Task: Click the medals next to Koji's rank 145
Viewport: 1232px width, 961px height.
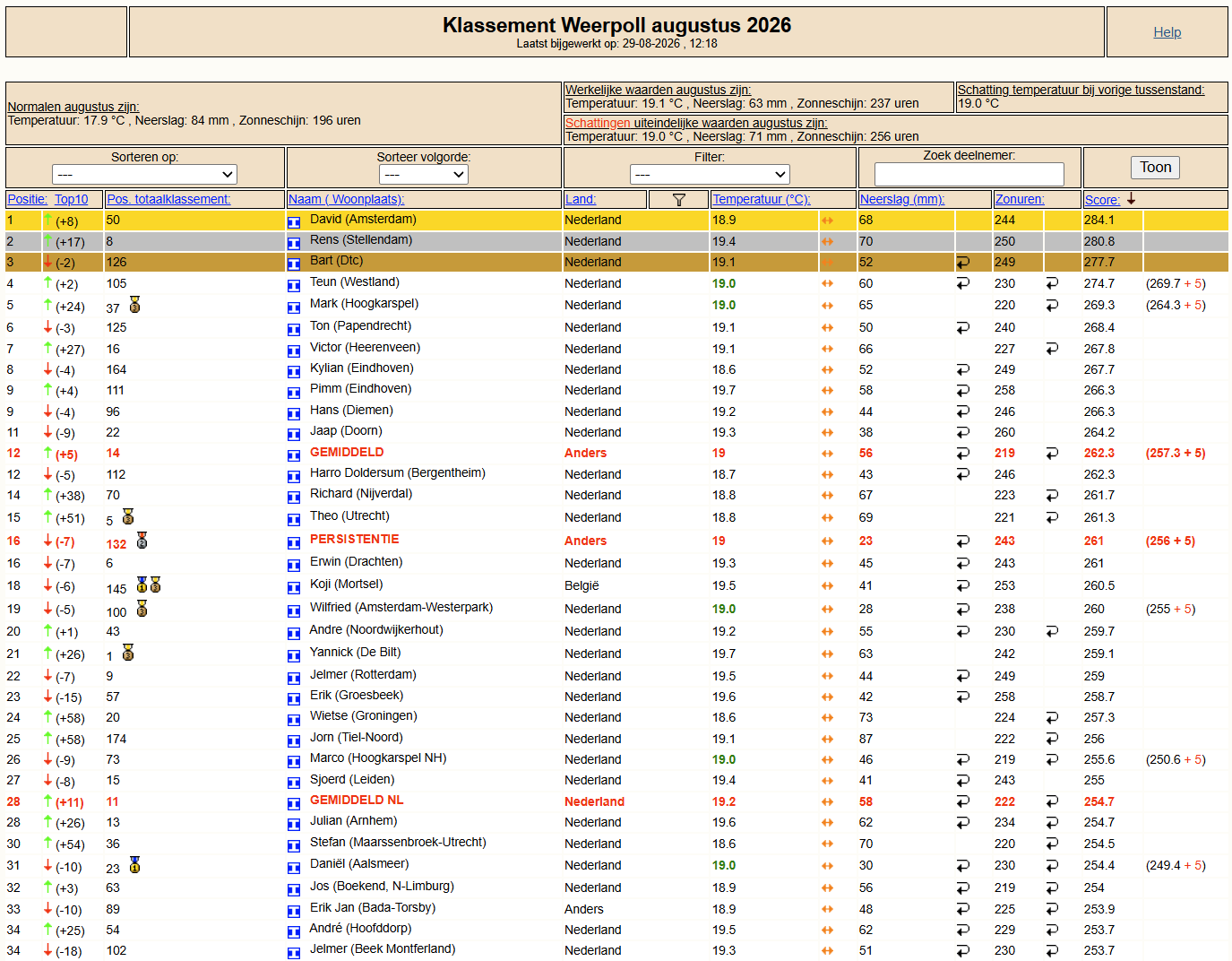Action: point(149,585)
